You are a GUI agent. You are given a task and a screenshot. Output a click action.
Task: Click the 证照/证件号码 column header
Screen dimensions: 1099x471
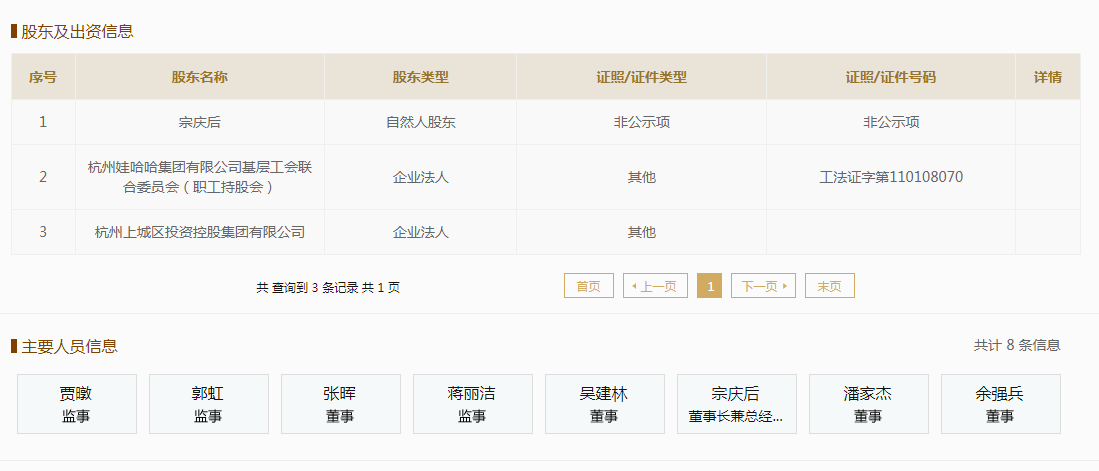[890, 77]
